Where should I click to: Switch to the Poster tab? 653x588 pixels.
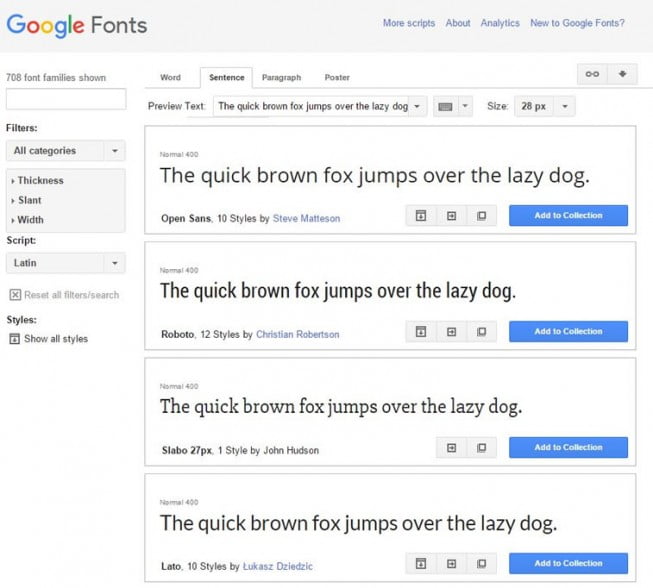[x=337, y=77]
